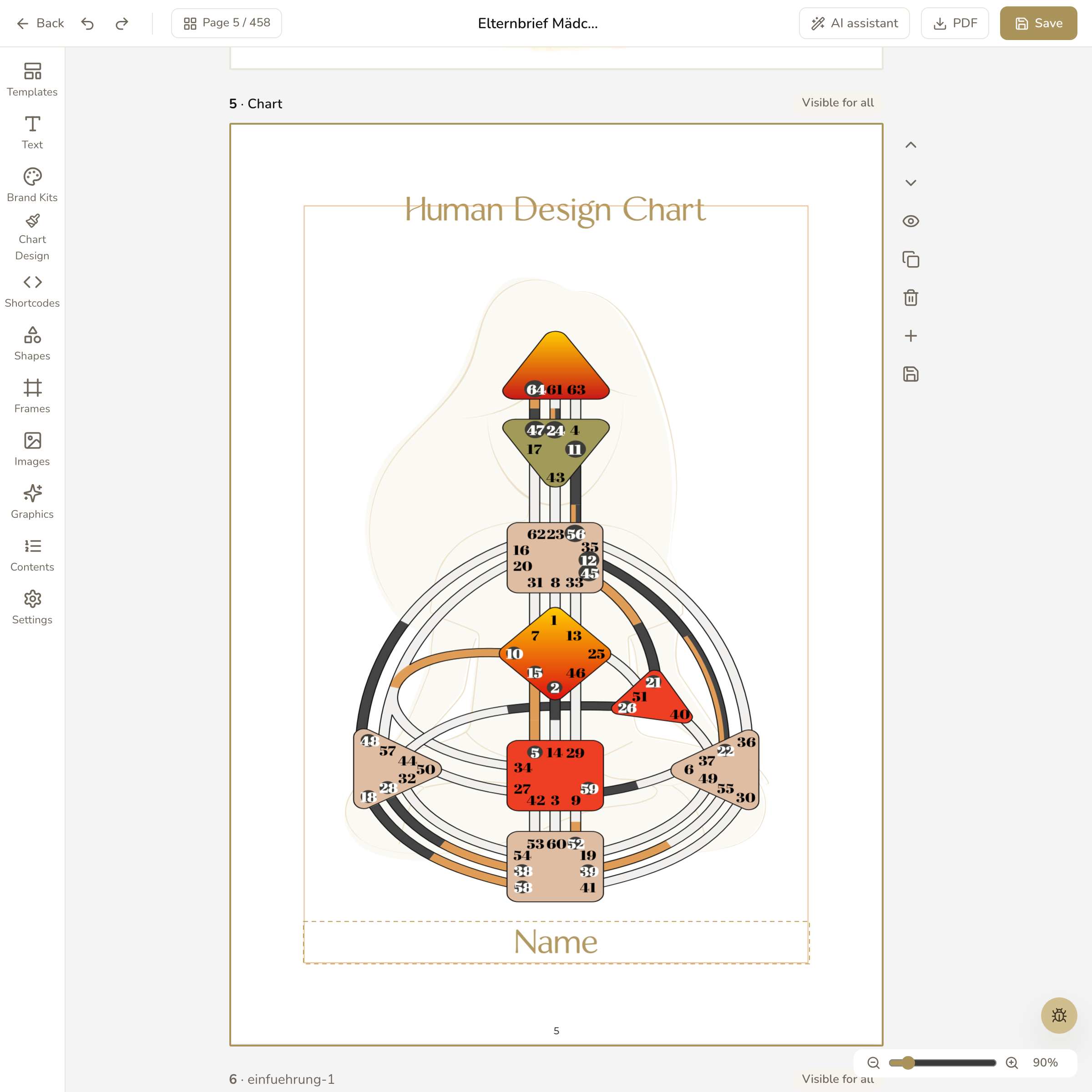Click the Visible for all badge on Chart page

(x=838, y=102)
